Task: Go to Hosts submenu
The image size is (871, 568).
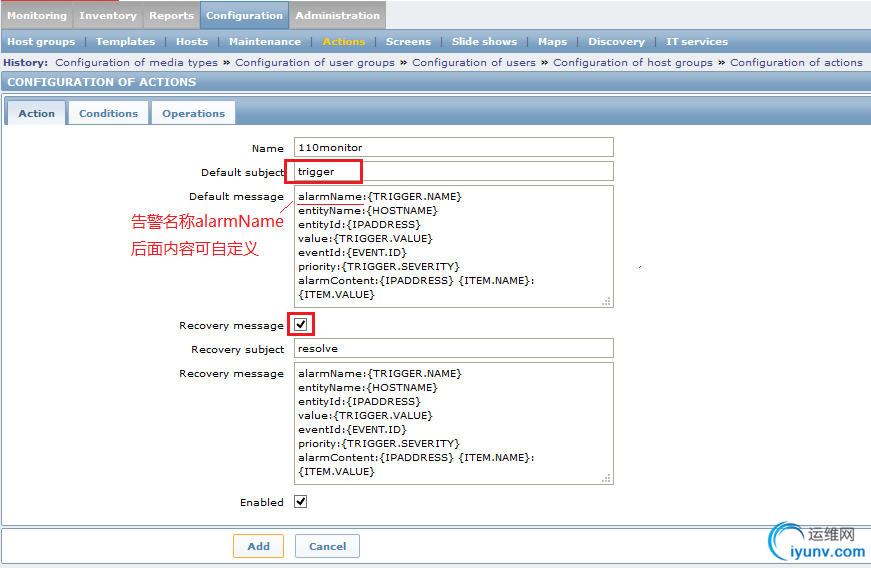Action: click(x=192, y=42)
